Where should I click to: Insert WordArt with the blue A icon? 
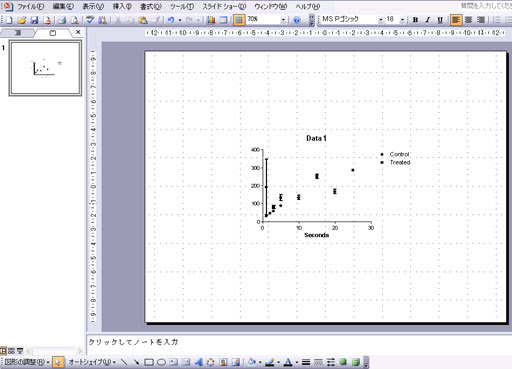(x=198, y=362)
